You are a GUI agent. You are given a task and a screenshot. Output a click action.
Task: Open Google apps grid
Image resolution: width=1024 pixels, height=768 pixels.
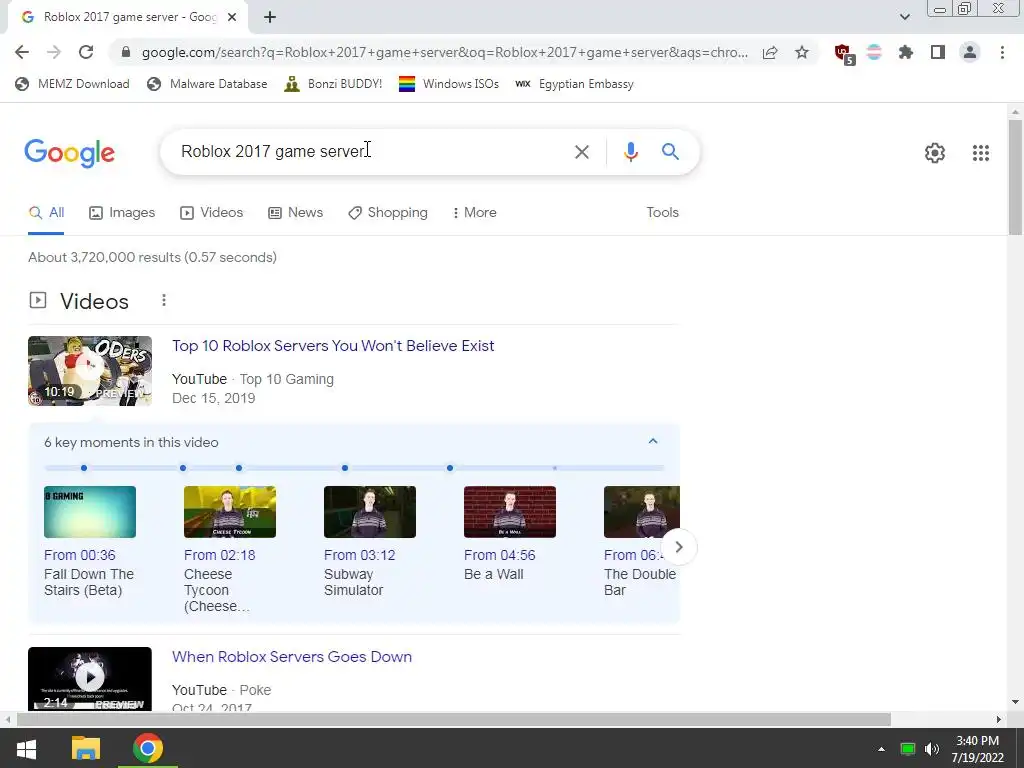click(x=980, y=153)
